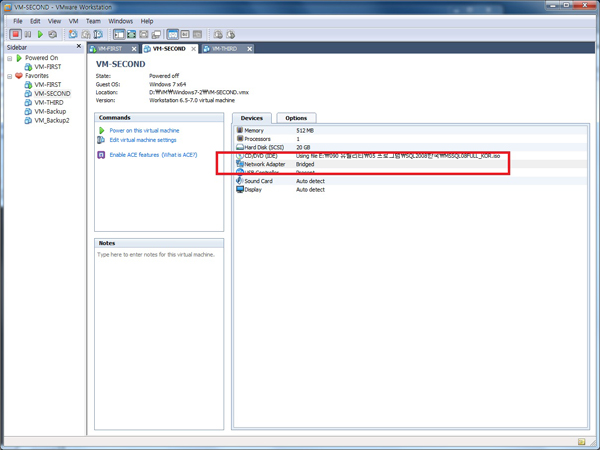Select VM-SECOND in Favorites
The width and height of the screenshot is (600, 450).
click(52, 93)
